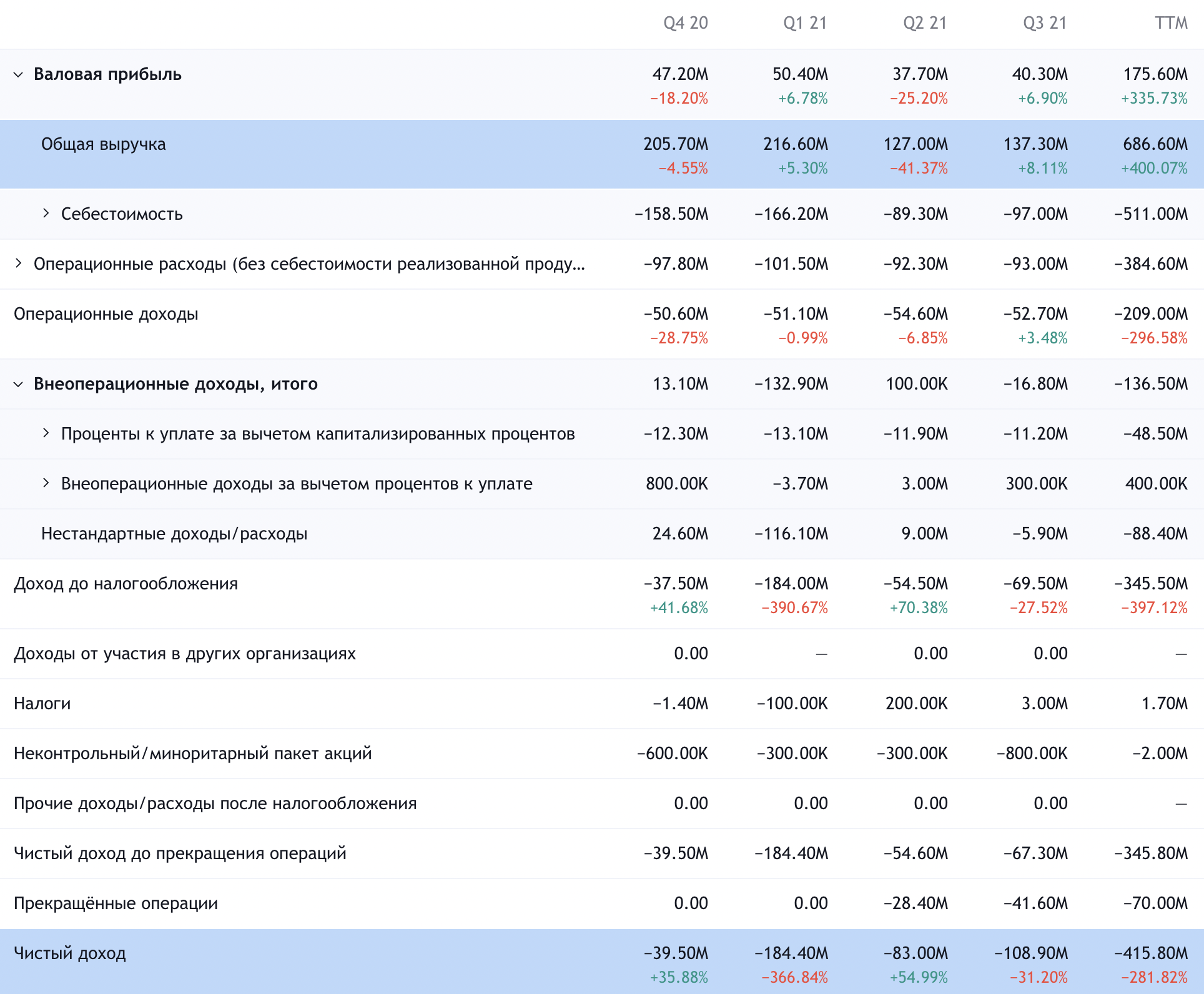Click taxes TTM value 1.70M

[1165, 704]
